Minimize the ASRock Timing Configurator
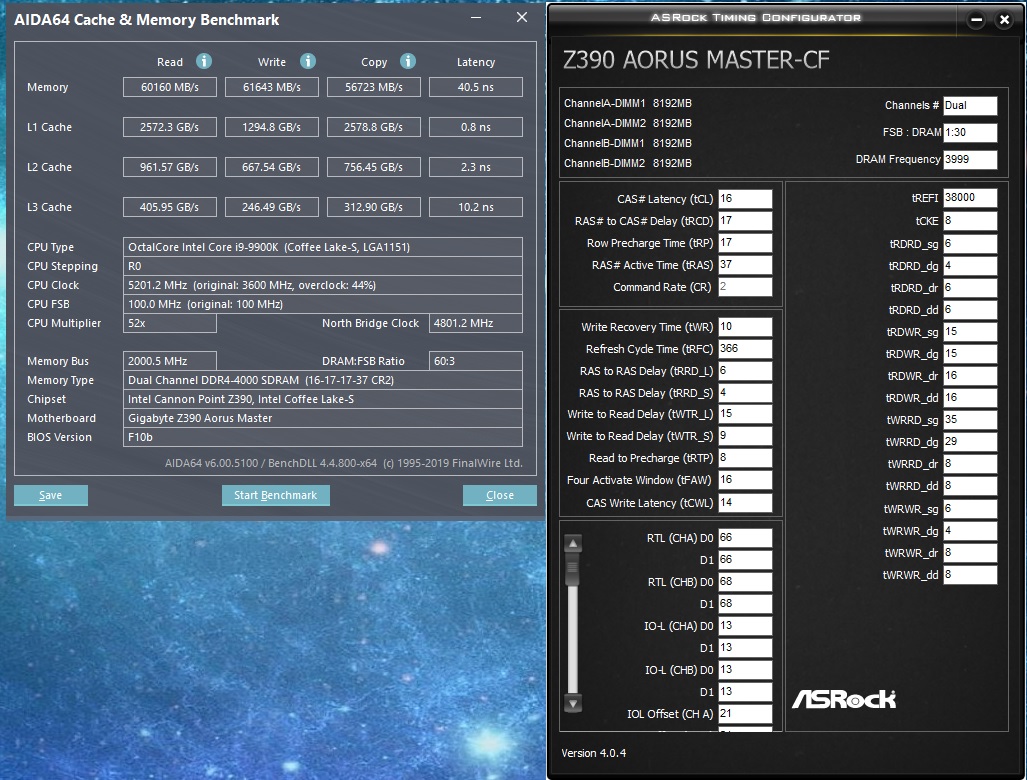 tap(976, 20)
